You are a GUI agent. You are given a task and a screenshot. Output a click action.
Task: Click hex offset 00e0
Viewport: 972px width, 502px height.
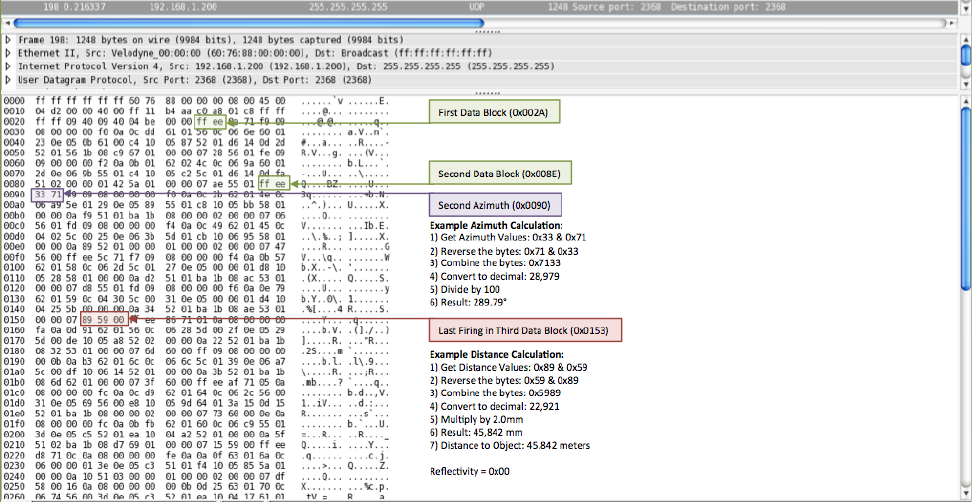click(13, 245)
